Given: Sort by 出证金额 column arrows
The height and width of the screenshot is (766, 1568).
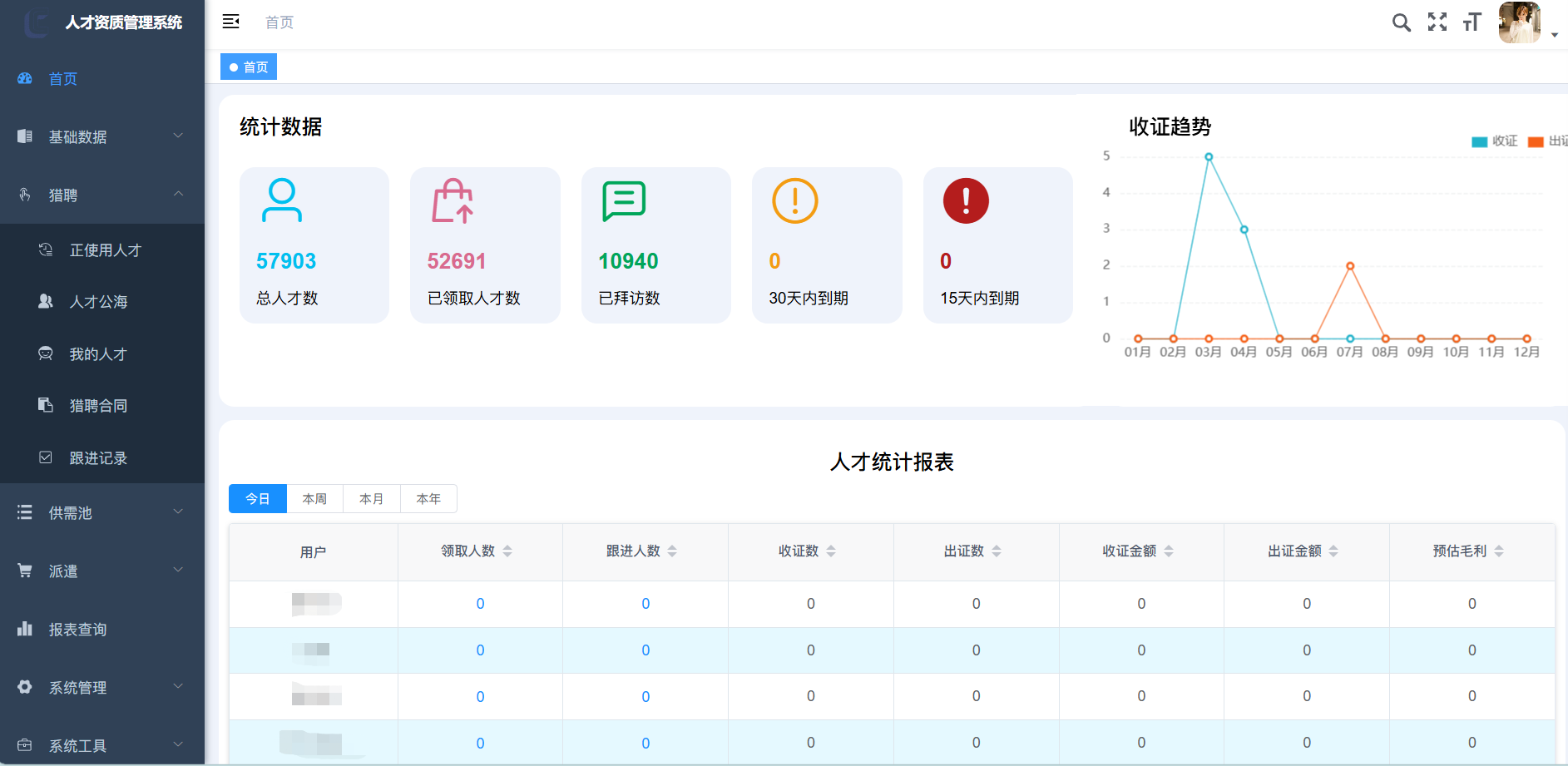Looking at the screenshot, I should pos(1333,551).
